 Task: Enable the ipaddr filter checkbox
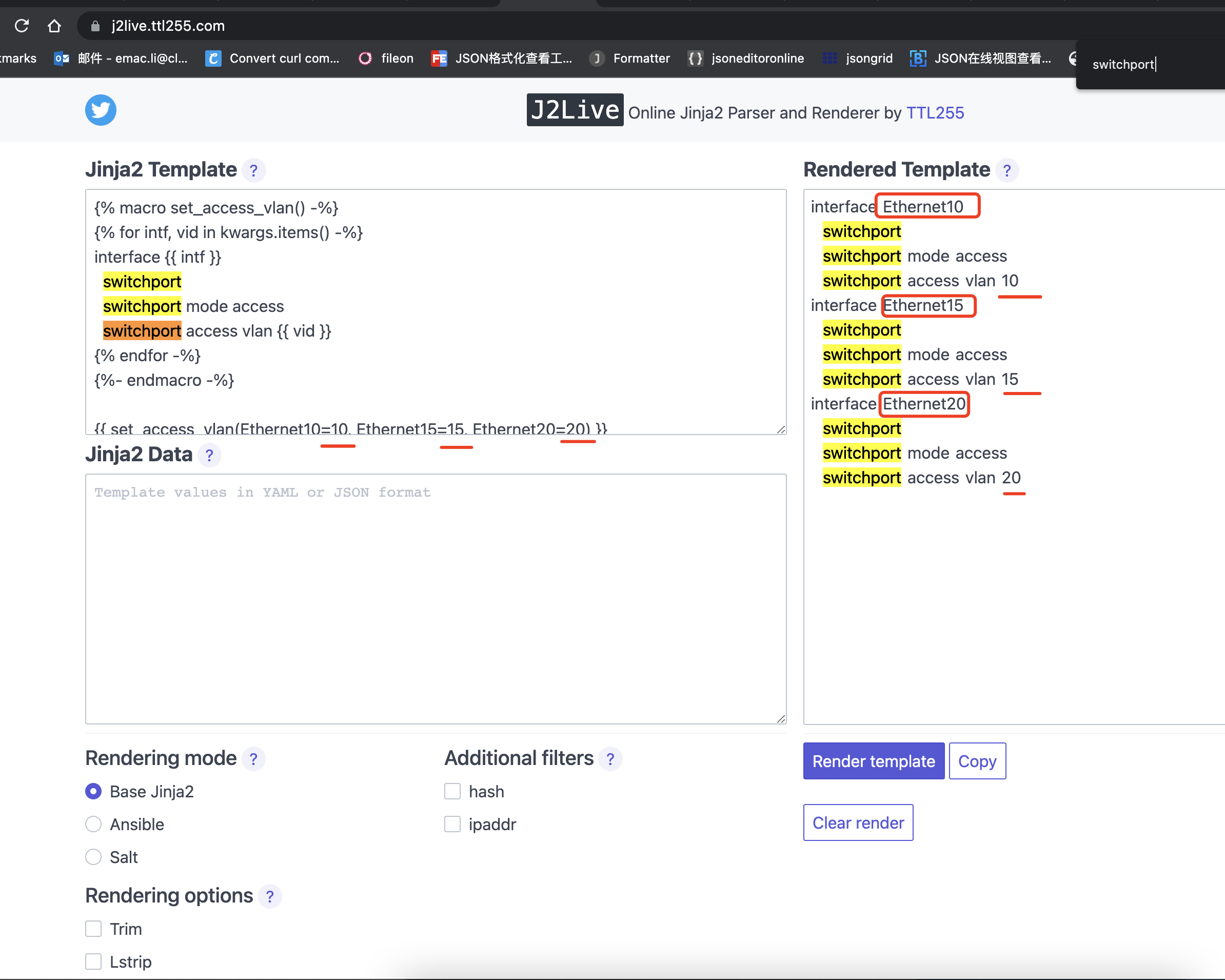452,824
